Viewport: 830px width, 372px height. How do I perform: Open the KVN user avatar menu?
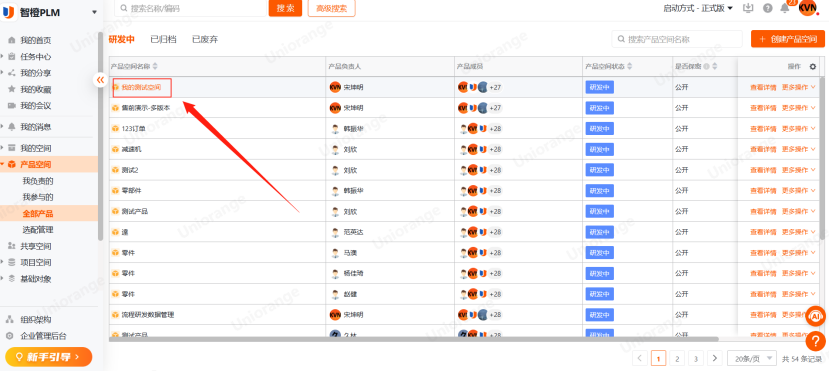pyautogui.click(x=807, y=7)
